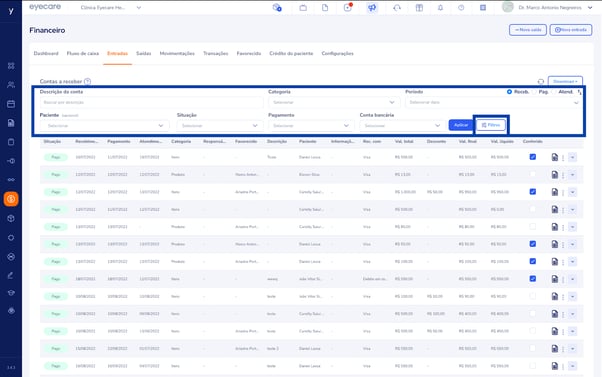602x377 pixels.
Task: Click the Nova saída button
Action: pyautogui.click(x=528, y=30)
